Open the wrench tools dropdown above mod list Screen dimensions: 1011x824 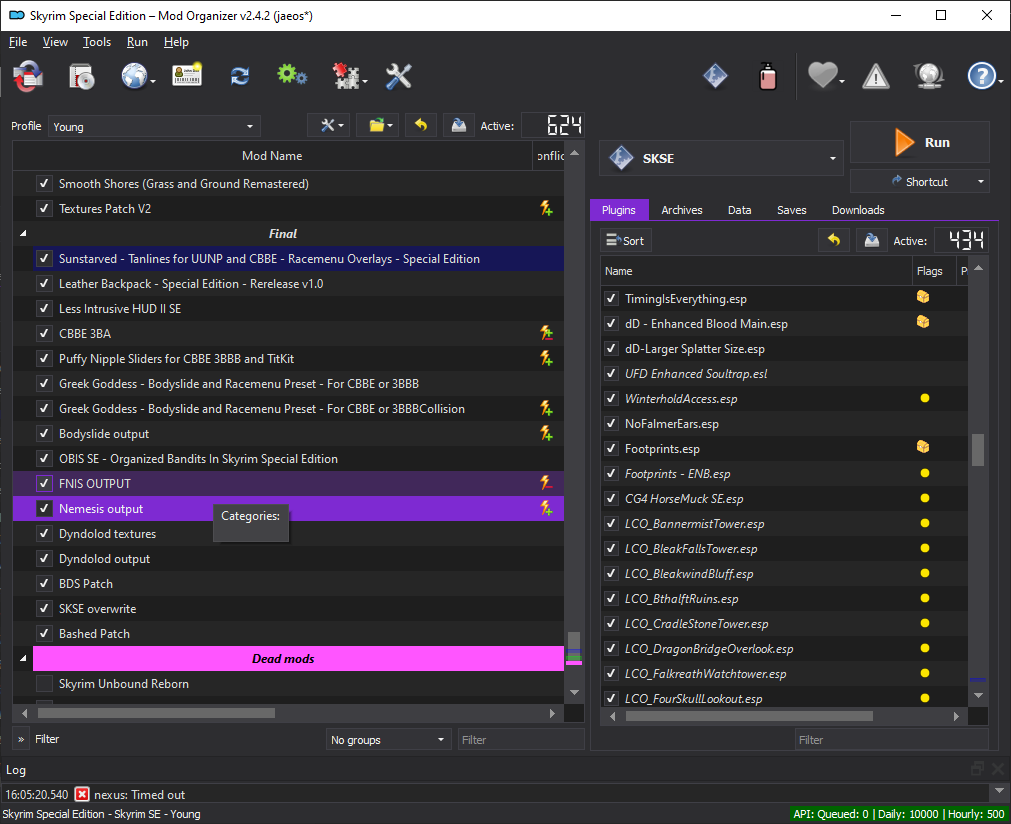click(329, 125)
